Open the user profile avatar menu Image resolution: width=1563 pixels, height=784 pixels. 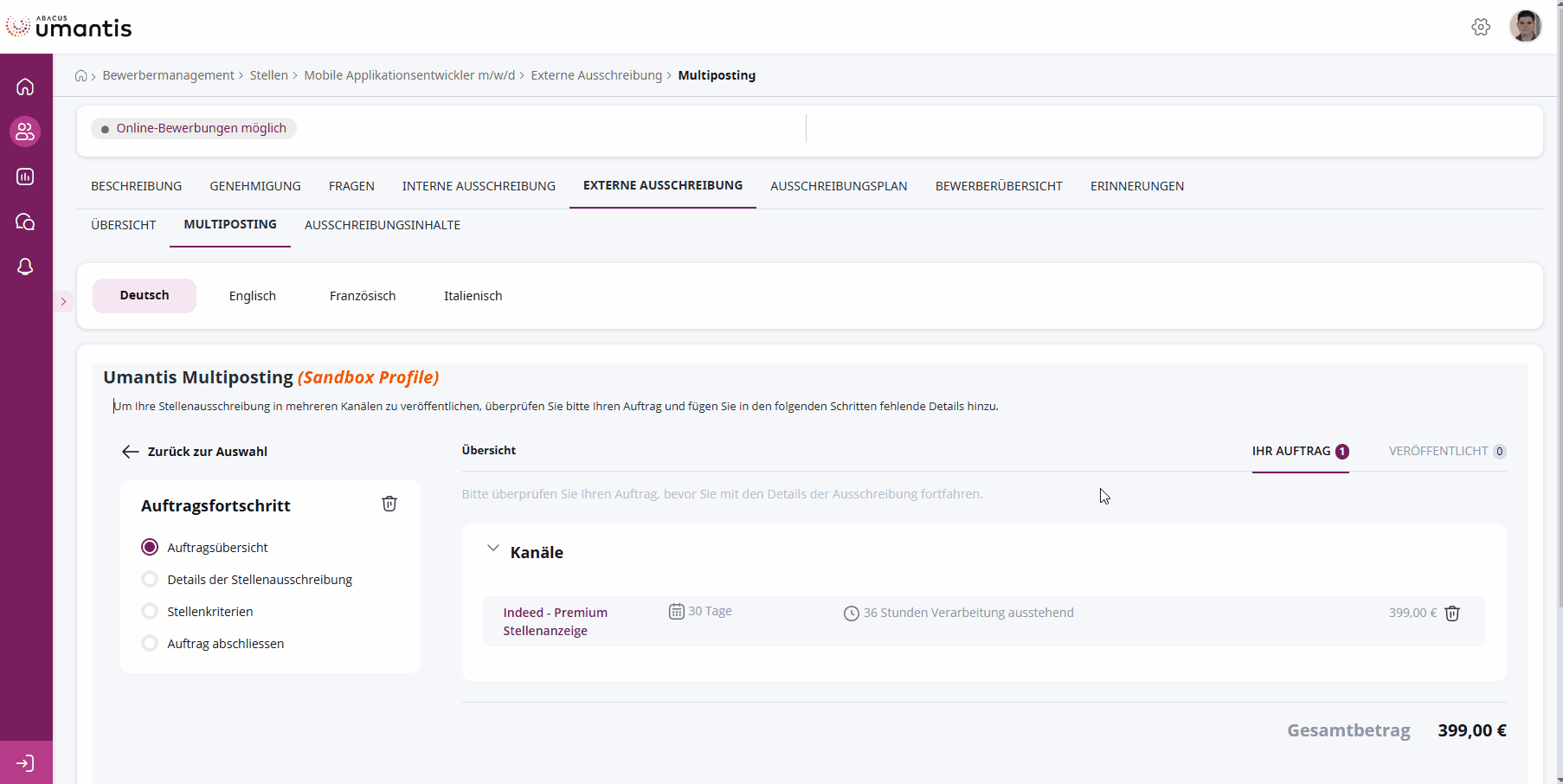(x=1525, y=27)
